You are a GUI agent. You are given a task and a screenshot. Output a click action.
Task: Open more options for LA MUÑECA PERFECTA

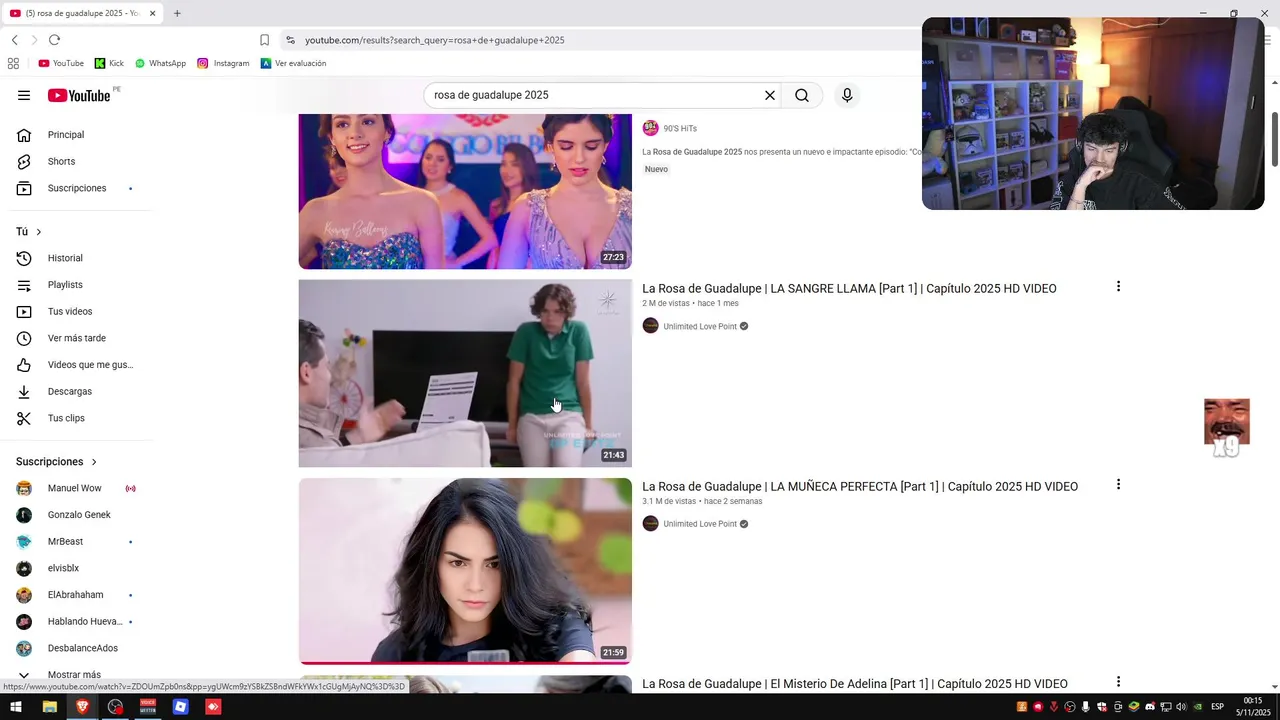click(1118, 485)
